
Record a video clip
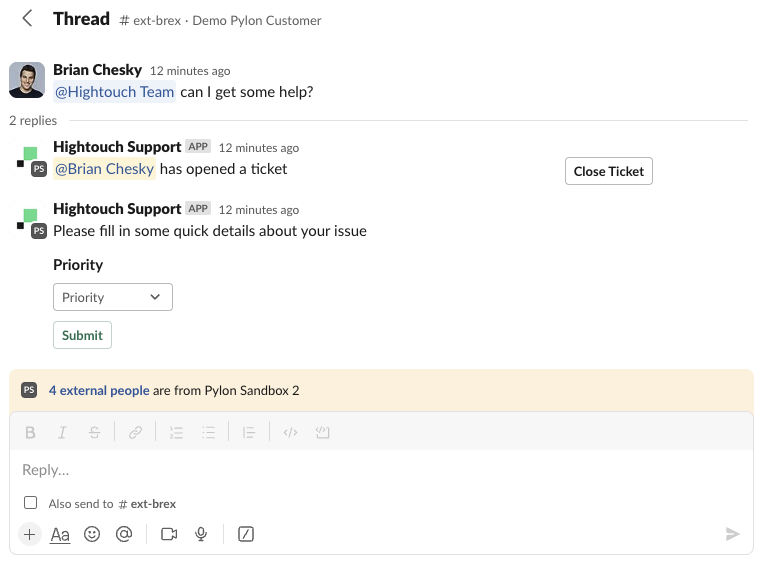click(x=169, y=534)
